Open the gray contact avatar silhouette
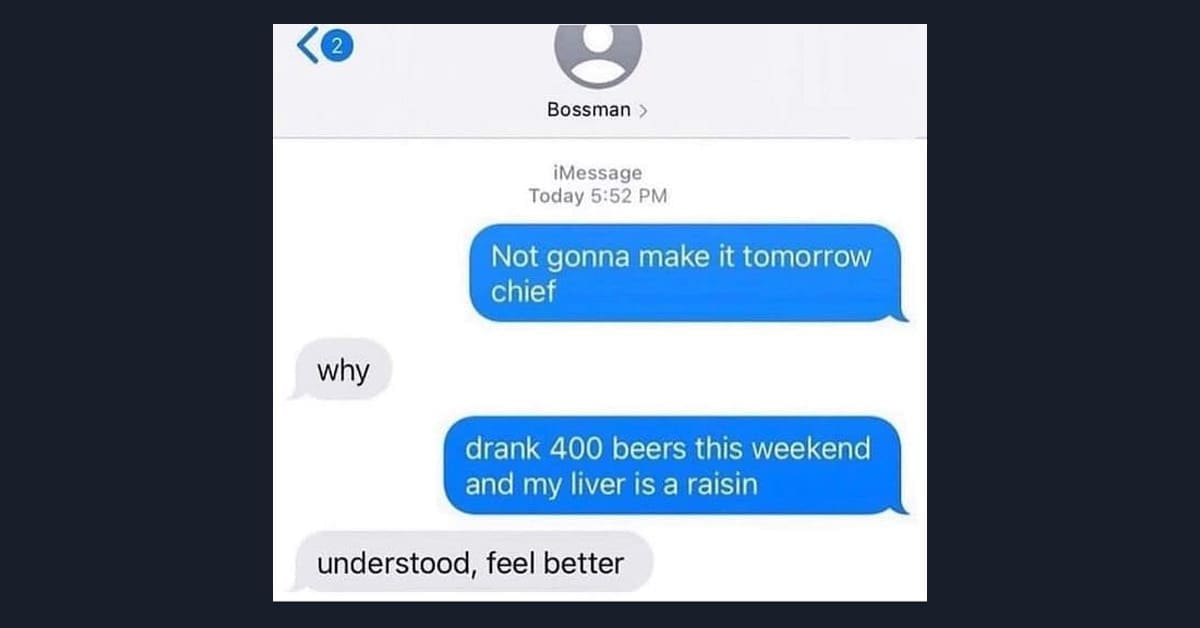 pyautogui.click(x=598, y=56)
